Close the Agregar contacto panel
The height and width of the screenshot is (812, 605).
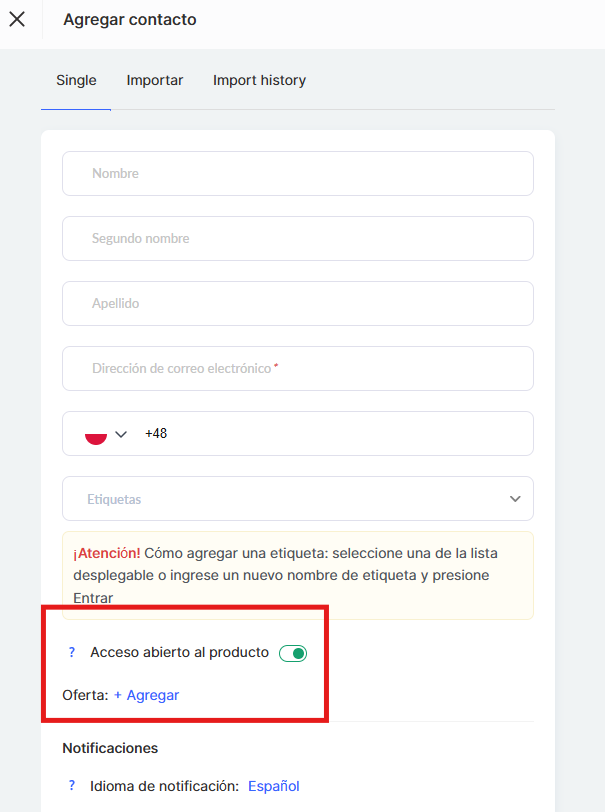coord(17,19)
